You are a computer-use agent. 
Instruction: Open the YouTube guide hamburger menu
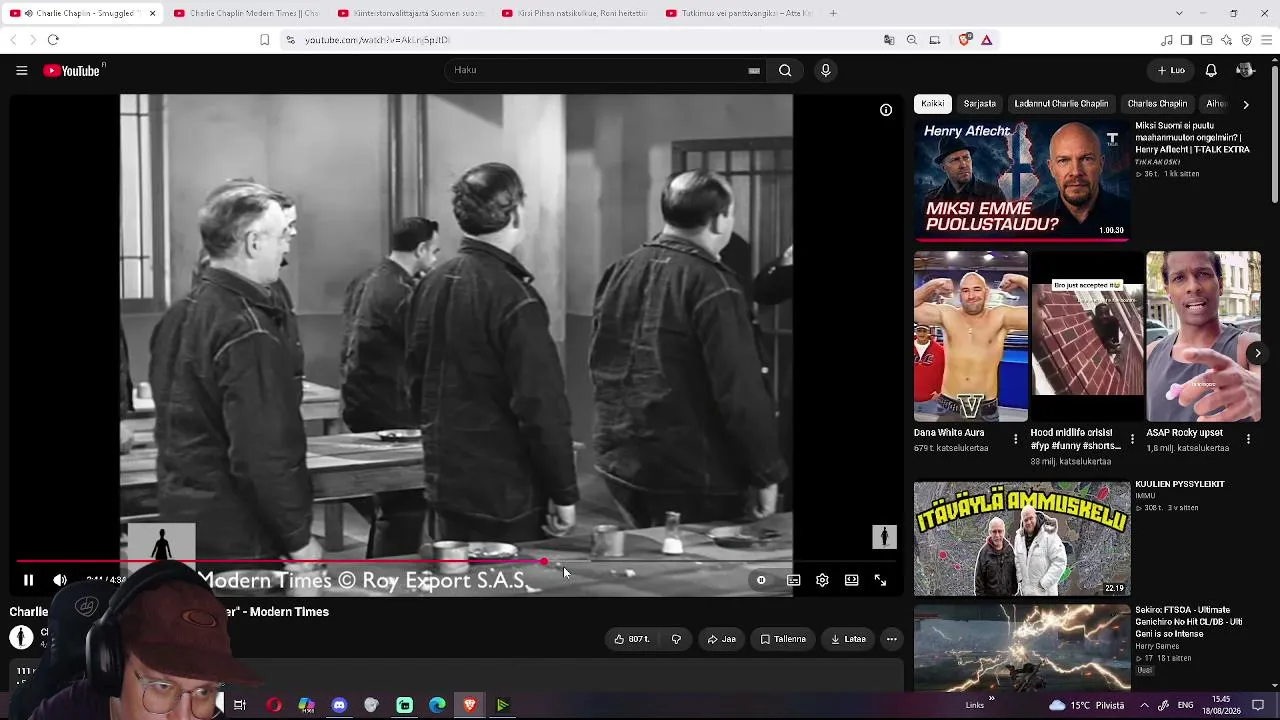[21, 70]
